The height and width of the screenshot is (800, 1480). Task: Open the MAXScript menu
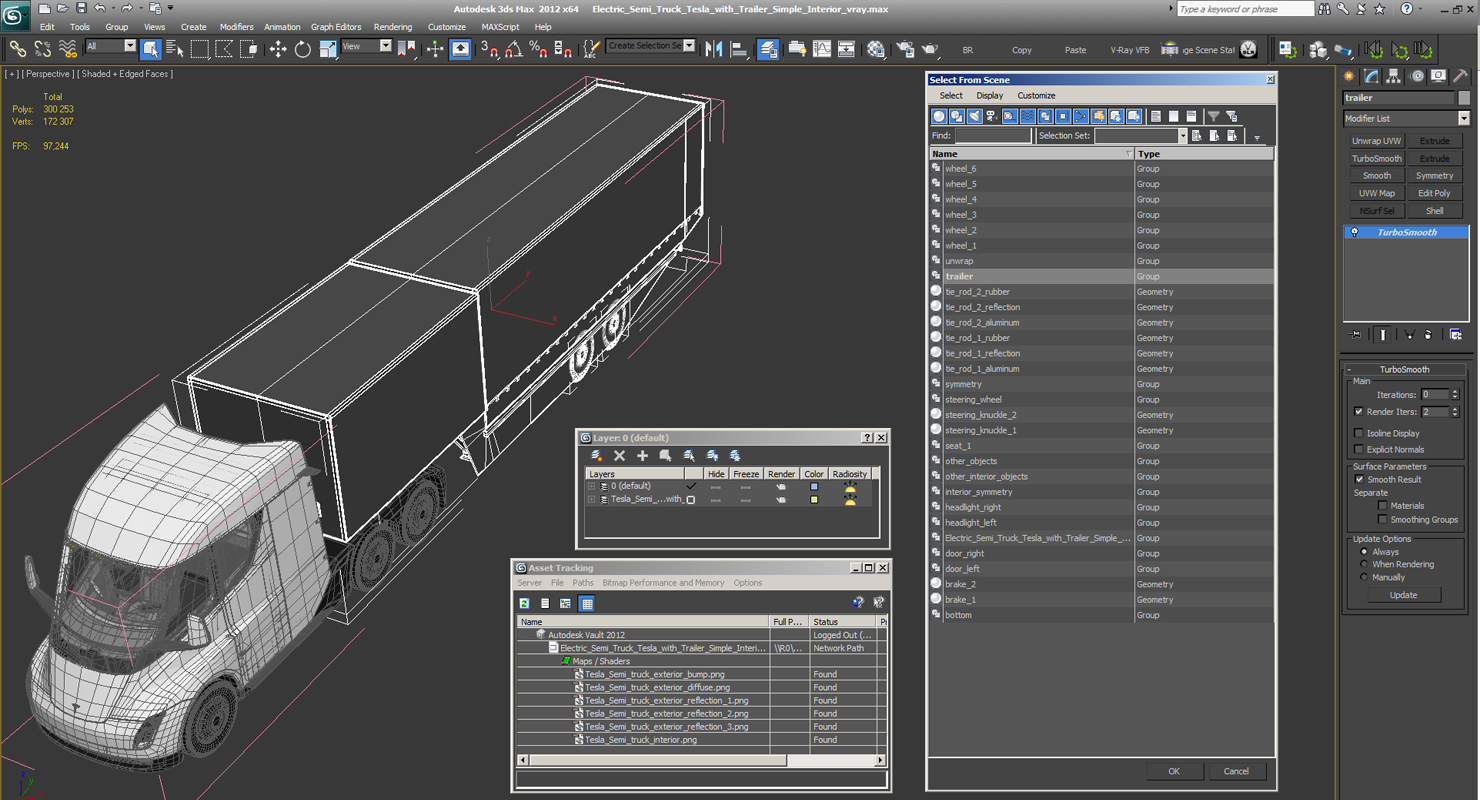(500, 27)
